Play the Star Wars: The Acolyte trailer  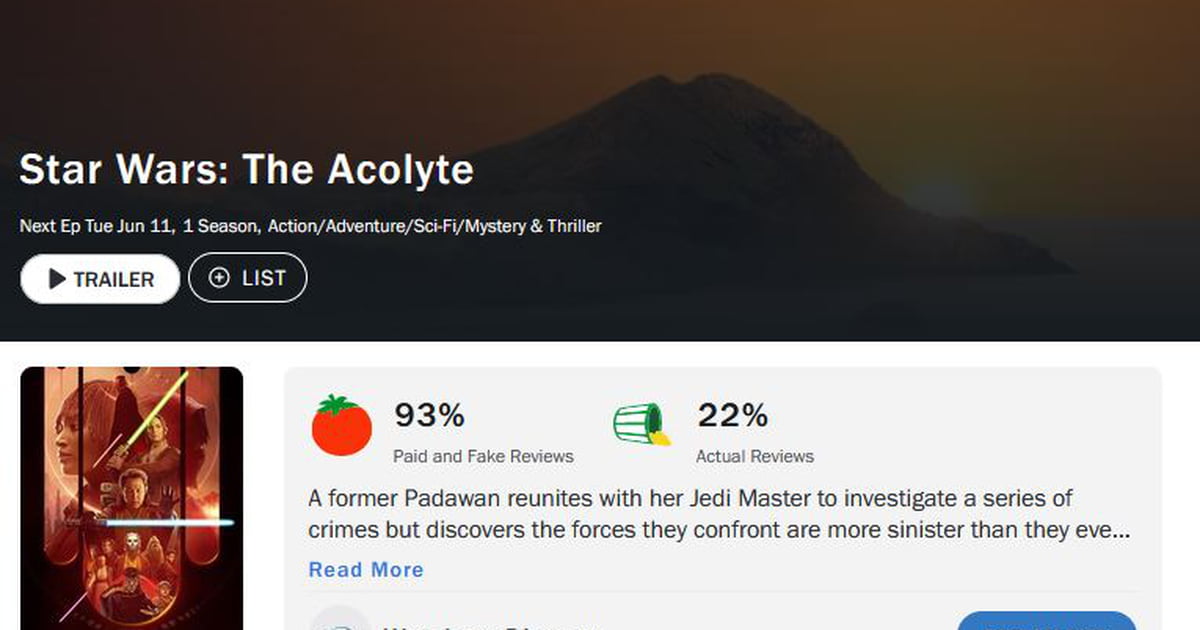click(x=100, y=279)
